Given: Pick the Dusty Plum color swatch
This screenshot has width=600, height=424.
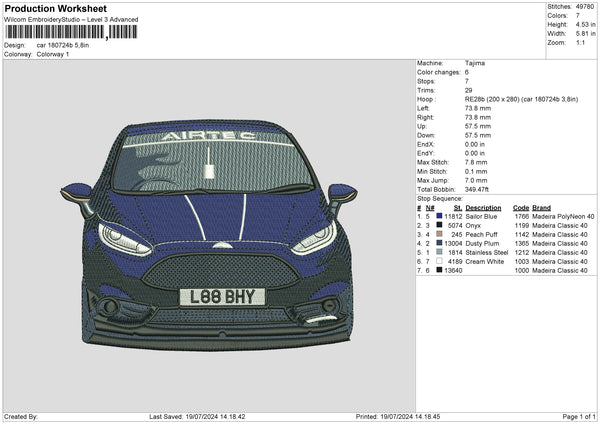Looking at the screenshot, I should point(439,243).
